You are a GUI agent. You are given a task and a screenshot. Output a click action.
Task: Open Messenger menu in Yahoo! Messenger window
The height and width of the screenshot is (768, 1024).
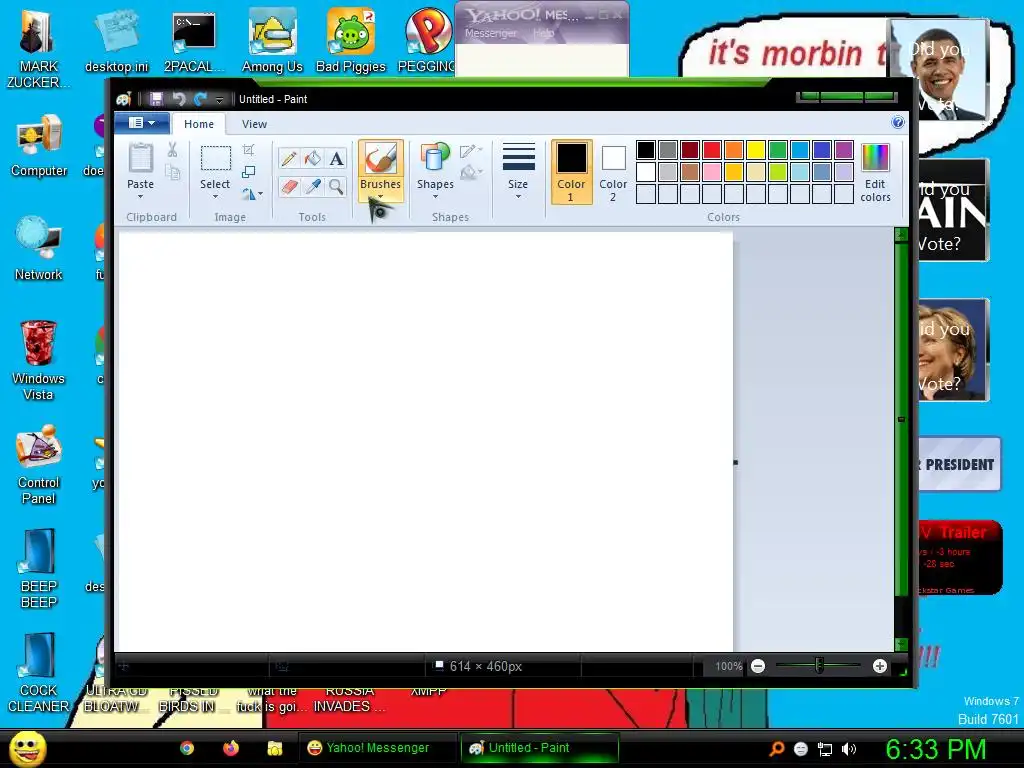[x=490, y=33]
